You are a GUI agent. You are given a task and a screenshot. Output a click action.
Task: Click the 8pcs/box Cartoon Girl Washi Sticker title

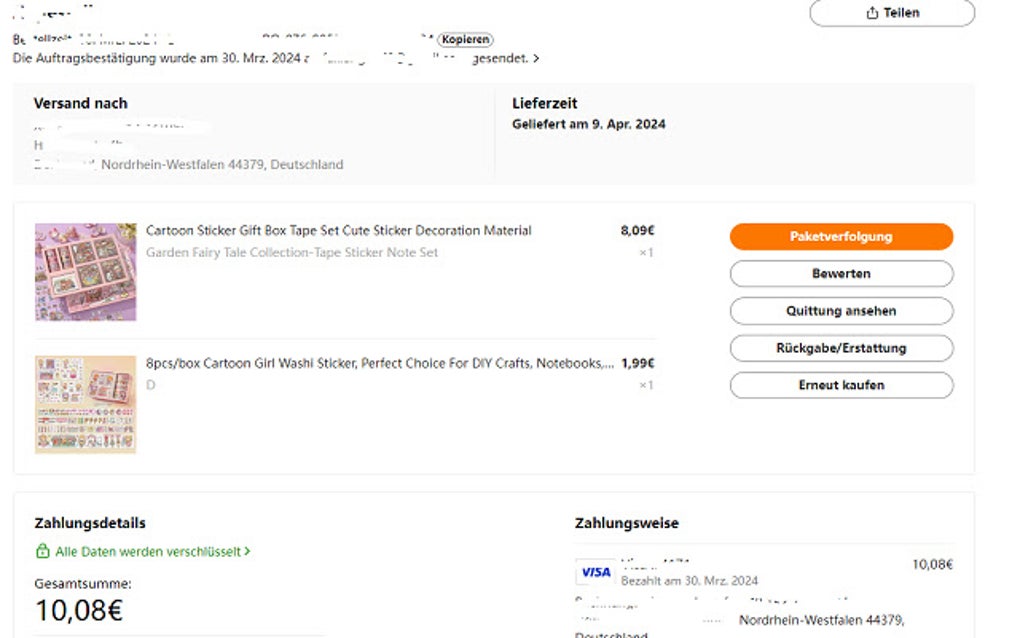point(380,364)
